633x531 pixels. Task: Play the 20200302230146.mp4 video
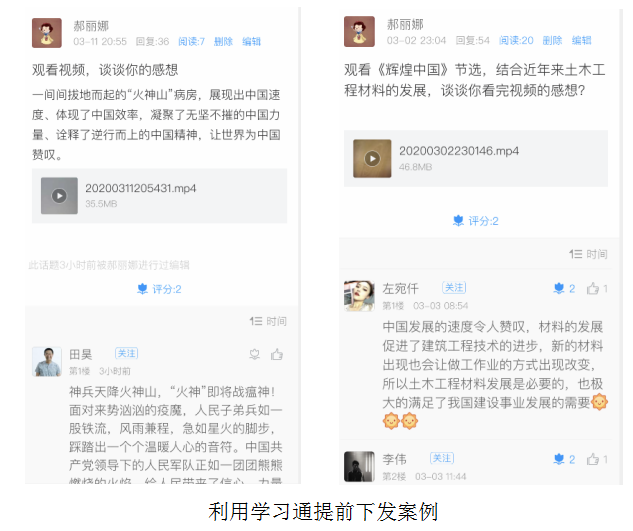click(372, 159)
